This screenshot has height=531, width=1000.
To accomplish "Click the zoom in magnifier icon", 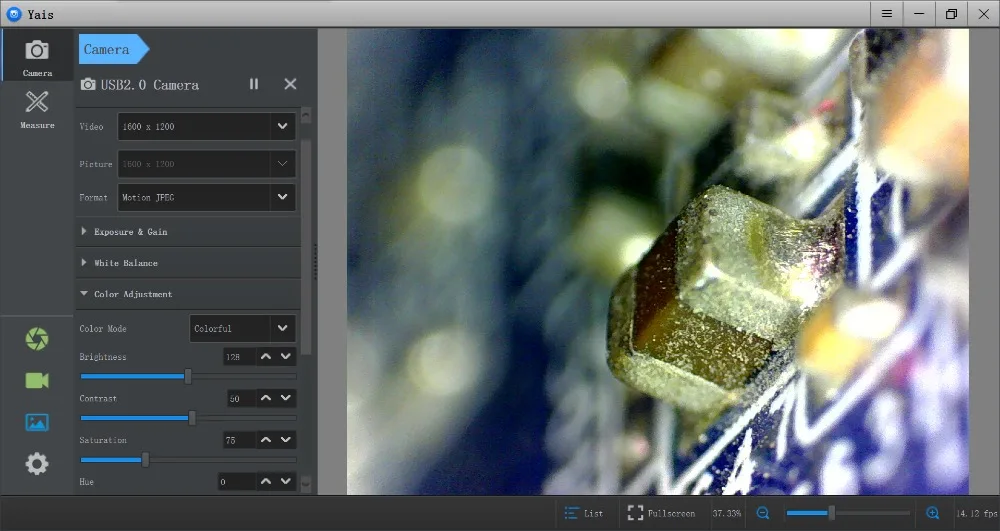I will [x=932, y=513].
